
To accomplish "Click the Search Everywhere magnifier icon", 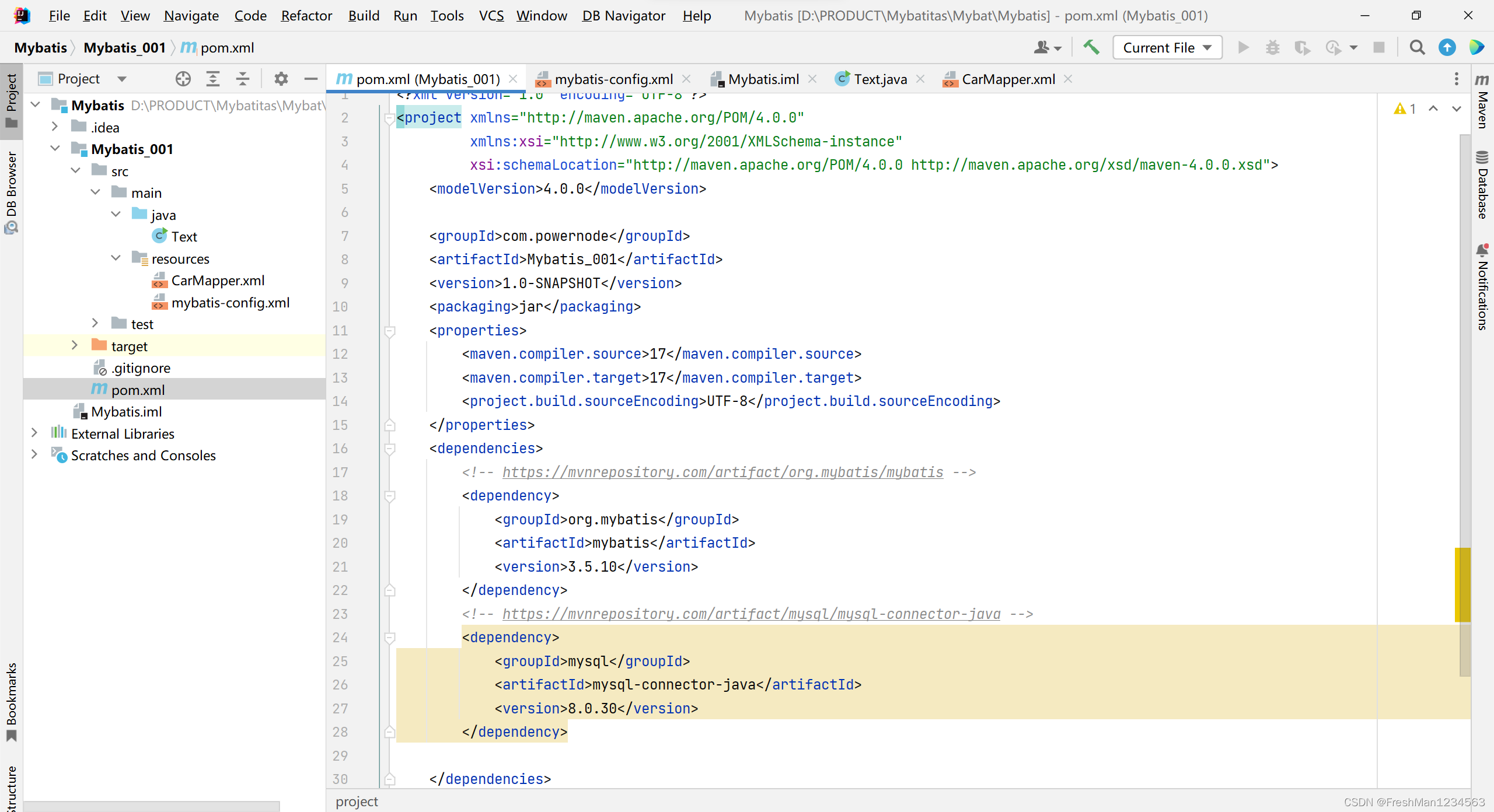I will [x=1417, y=47].
